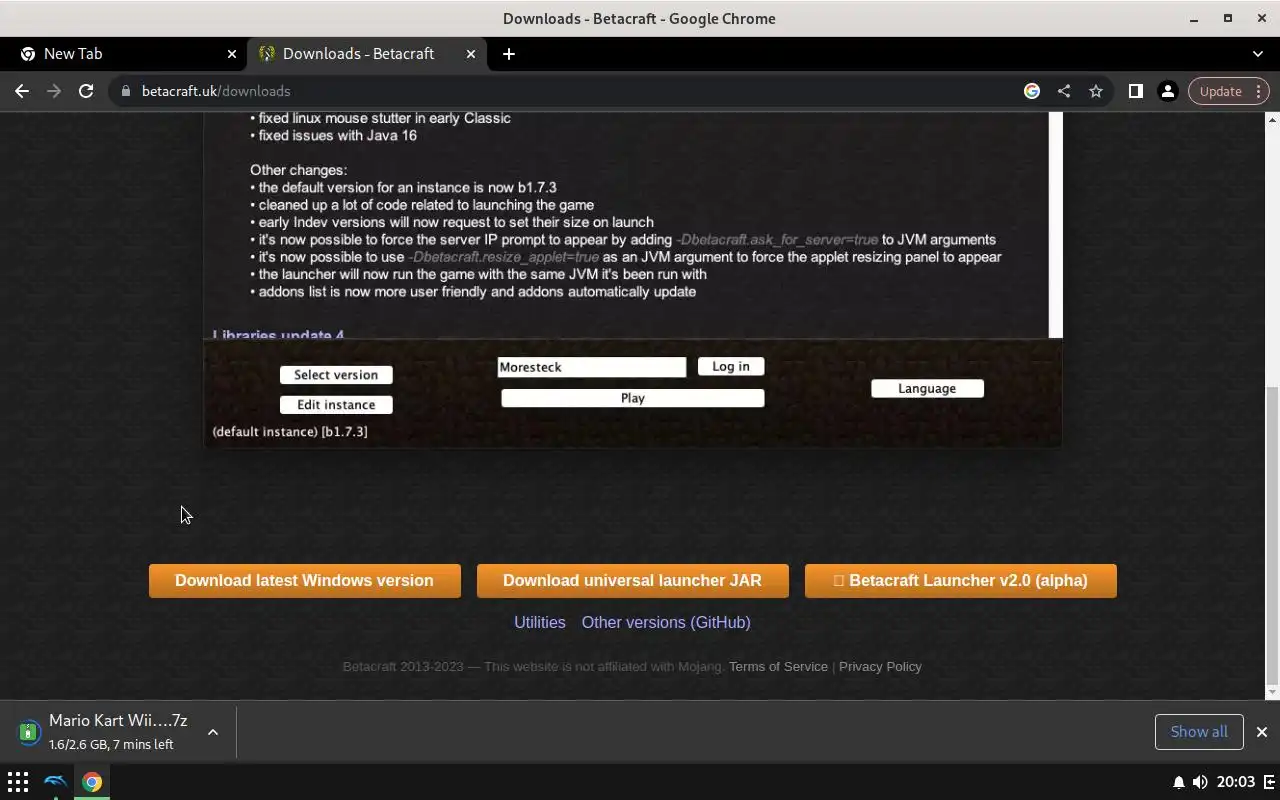Download universal launcher JAR
The width and height of the screenshot is (1280, 800).
point(633,581)
